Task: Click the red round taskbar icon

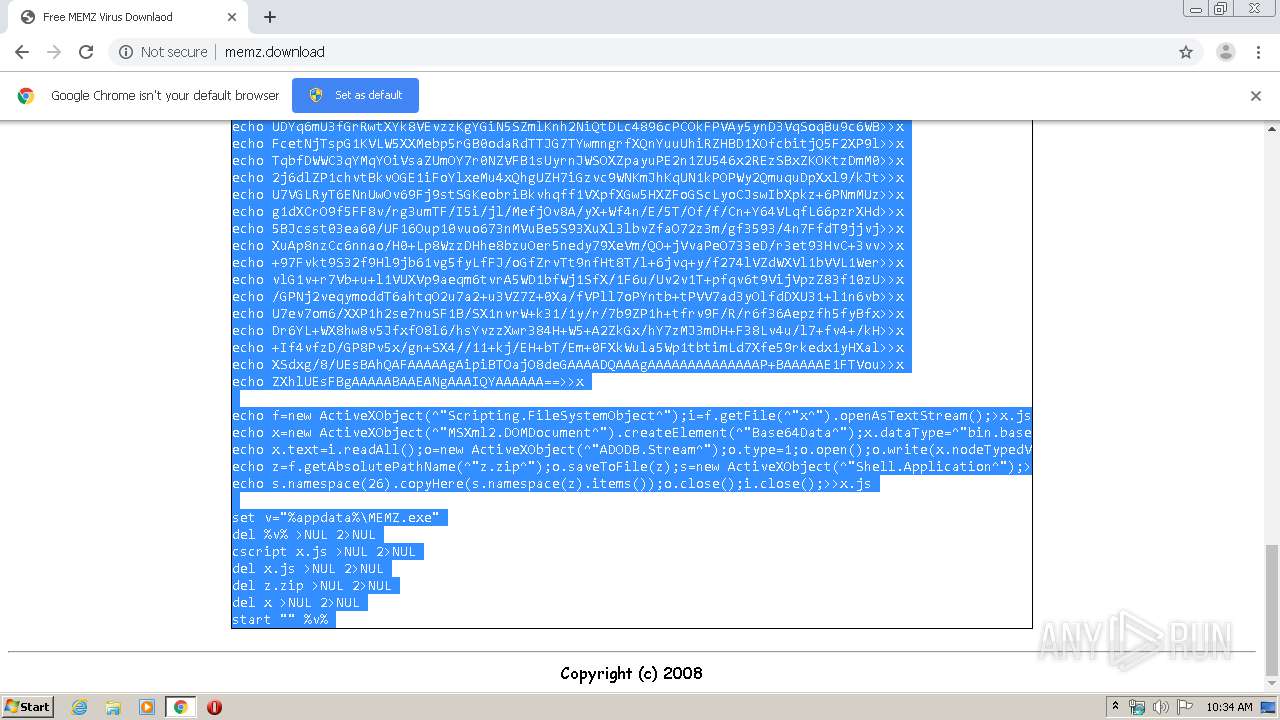Action: tap(214, 707)
